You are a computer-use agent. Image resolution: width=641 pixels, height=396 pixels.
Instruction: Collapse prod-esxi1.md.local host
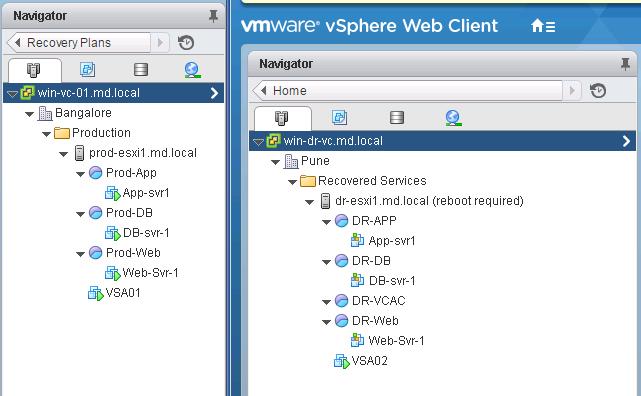[x=63, y=154]
